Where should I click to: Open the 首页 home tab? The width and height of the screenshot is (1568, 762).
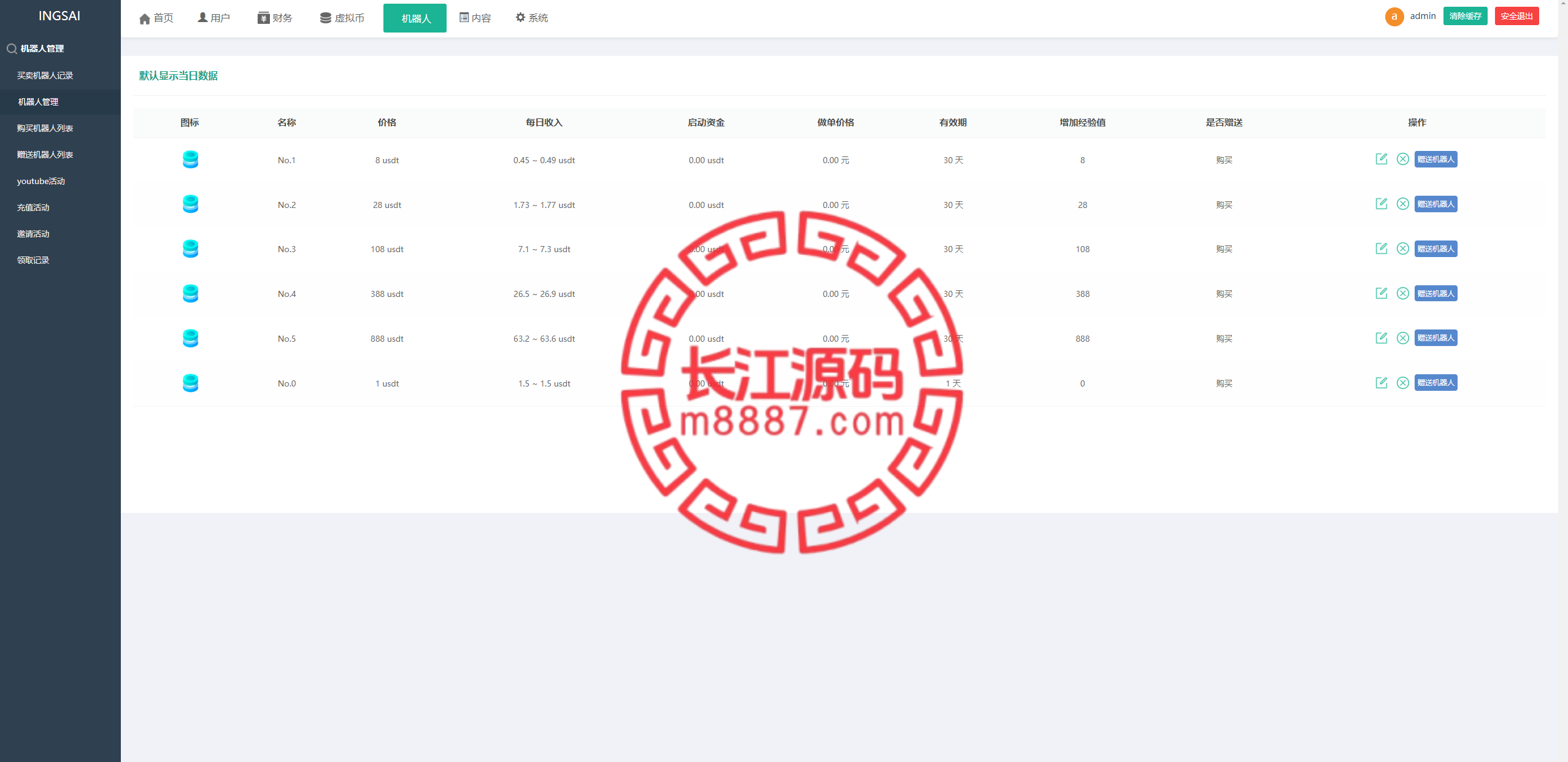point(156,18)
